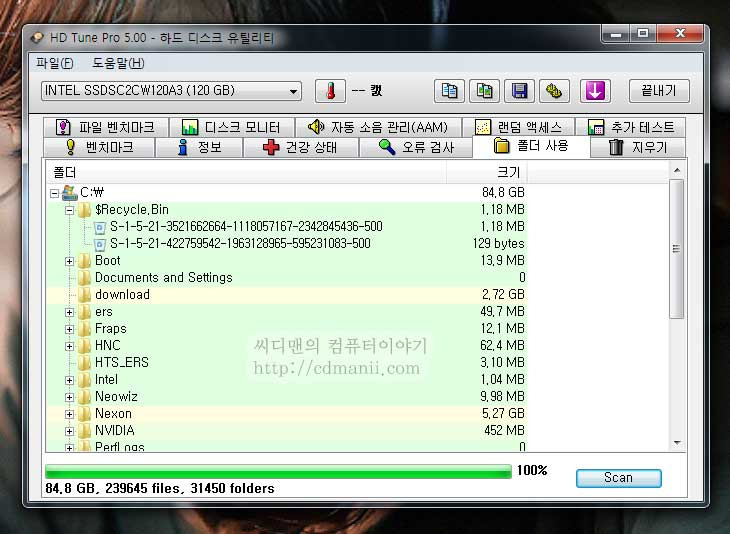Click the floppy disk save icon
This screenshot has width=730, height=534.
[519, 91]
